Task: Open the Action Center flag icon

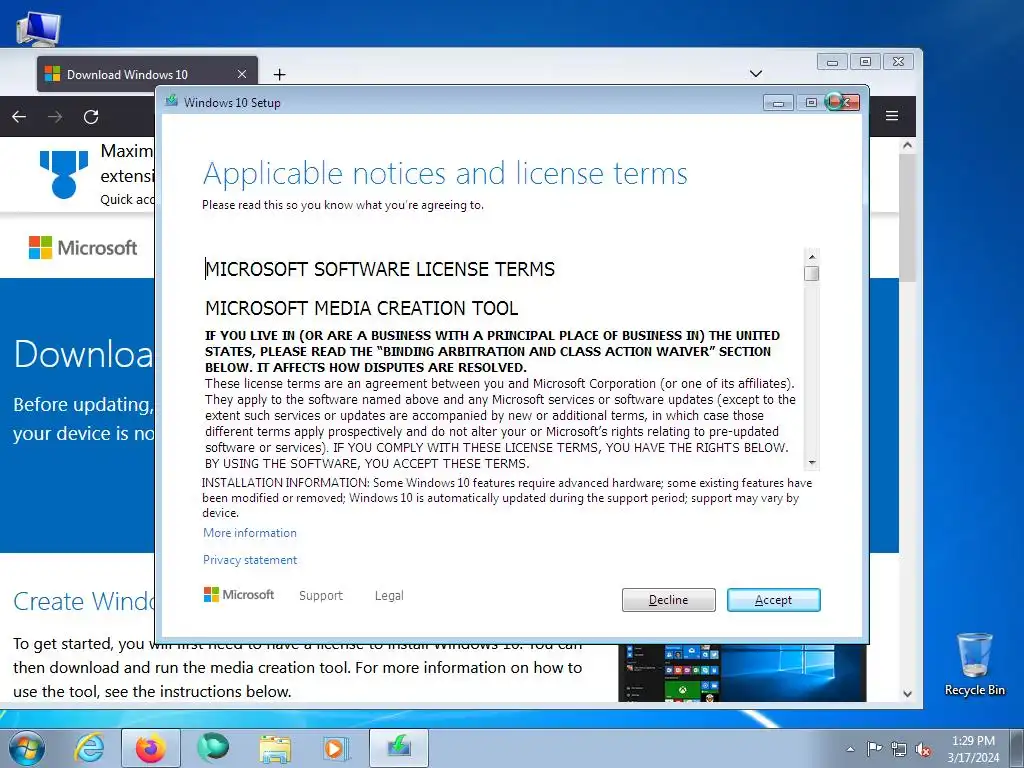Action: 874,749
